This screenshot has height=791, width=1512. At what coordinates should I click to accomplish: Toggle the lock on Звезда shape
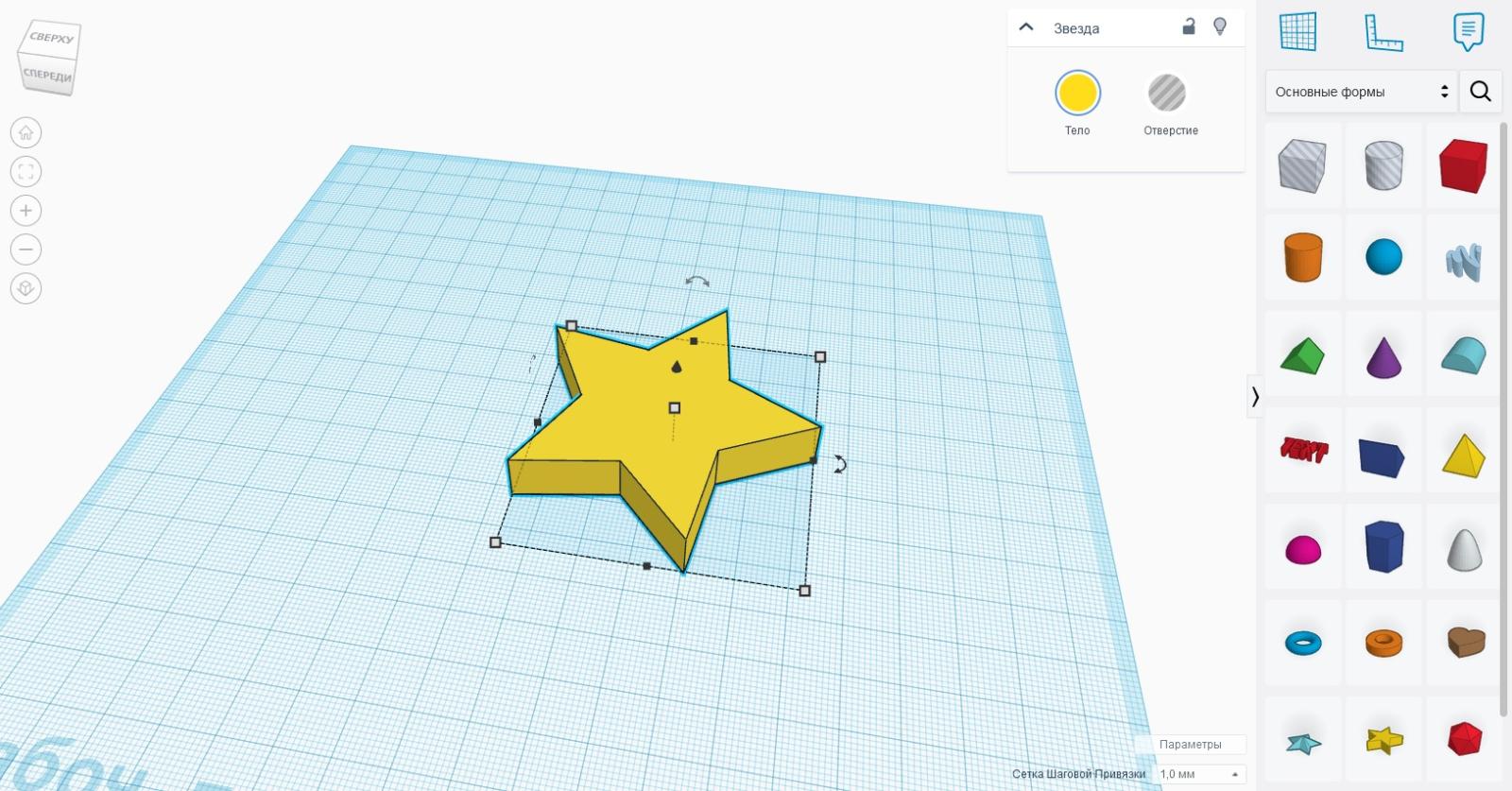[1189, 26]
